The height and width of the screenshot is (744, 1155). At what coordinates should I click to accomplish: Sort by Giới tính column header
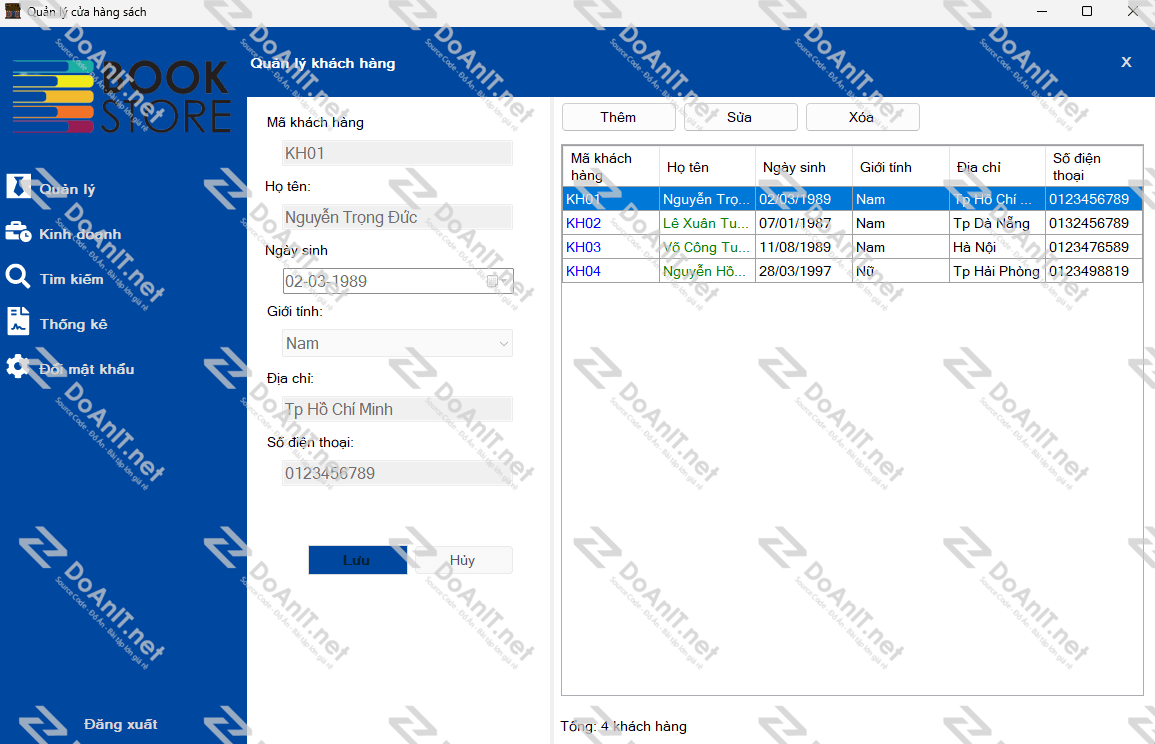(901, 166)
